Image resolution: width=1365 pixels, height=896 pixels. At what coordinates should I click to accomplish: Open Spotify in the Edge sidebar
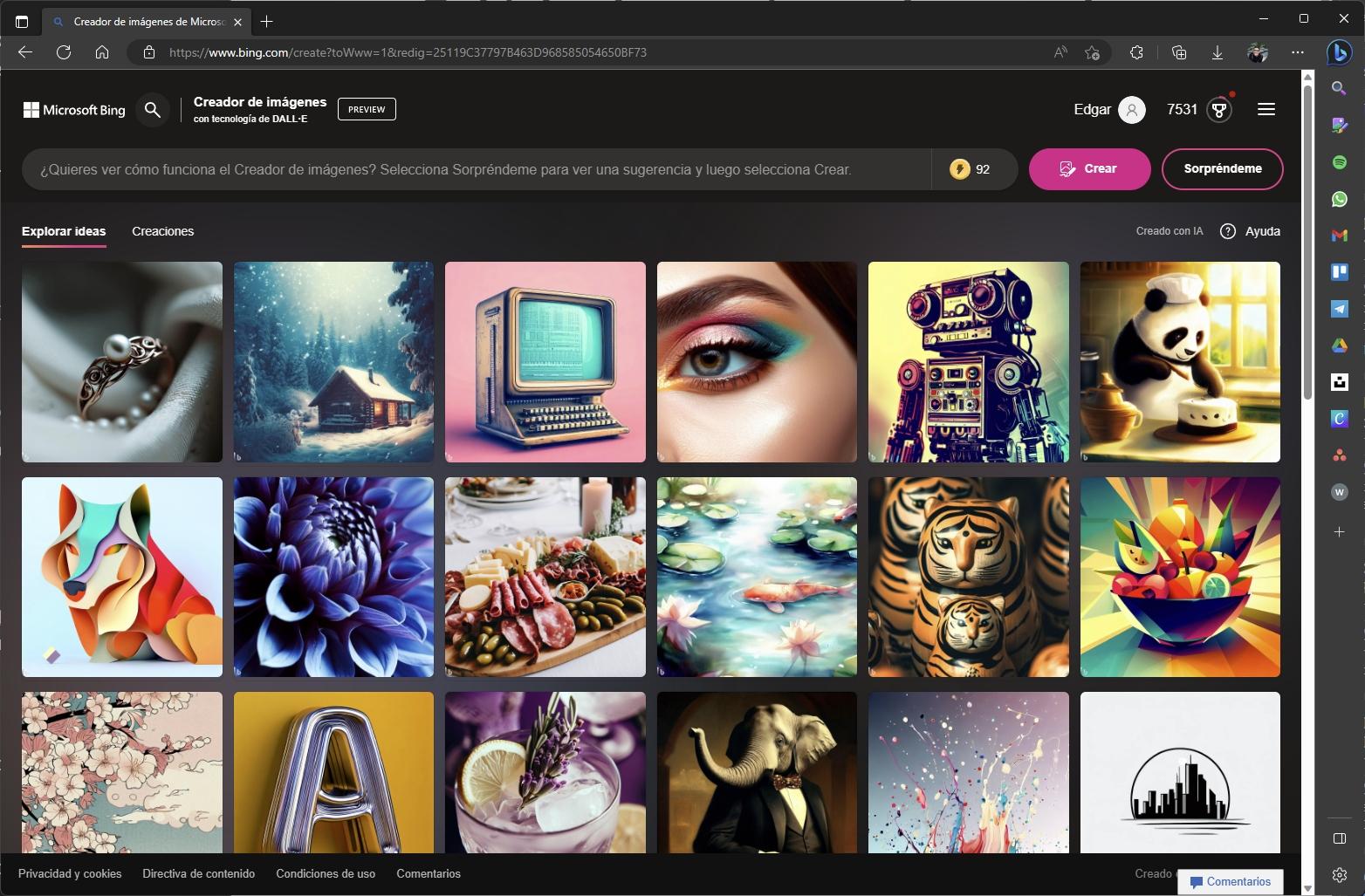[x=1339, y=162]
